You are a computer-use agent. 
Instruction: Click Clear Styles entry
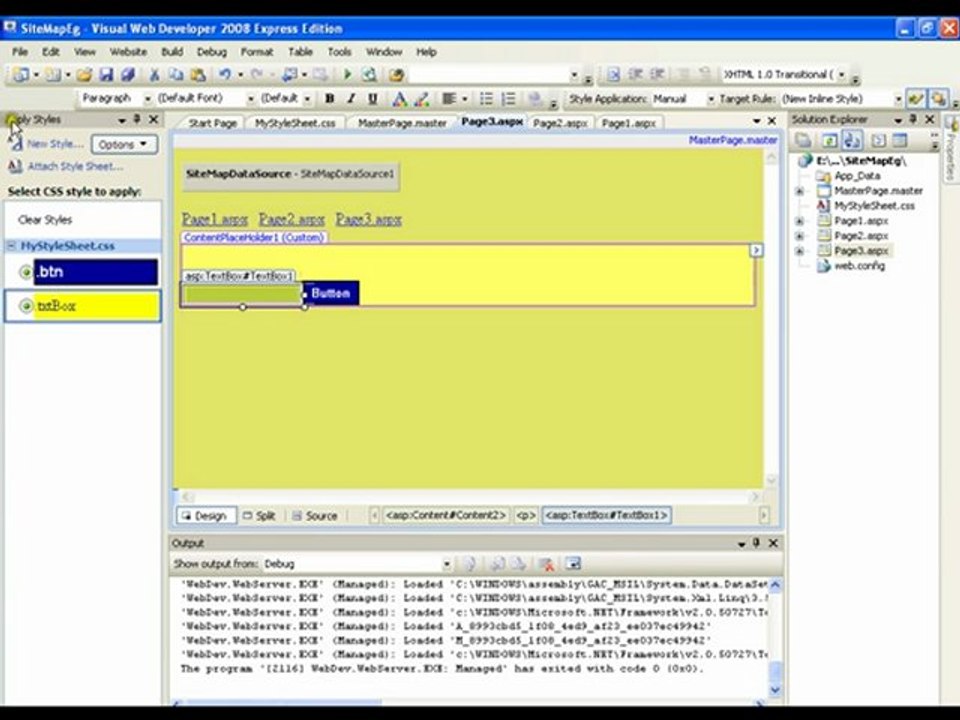(x=45, y=220)
